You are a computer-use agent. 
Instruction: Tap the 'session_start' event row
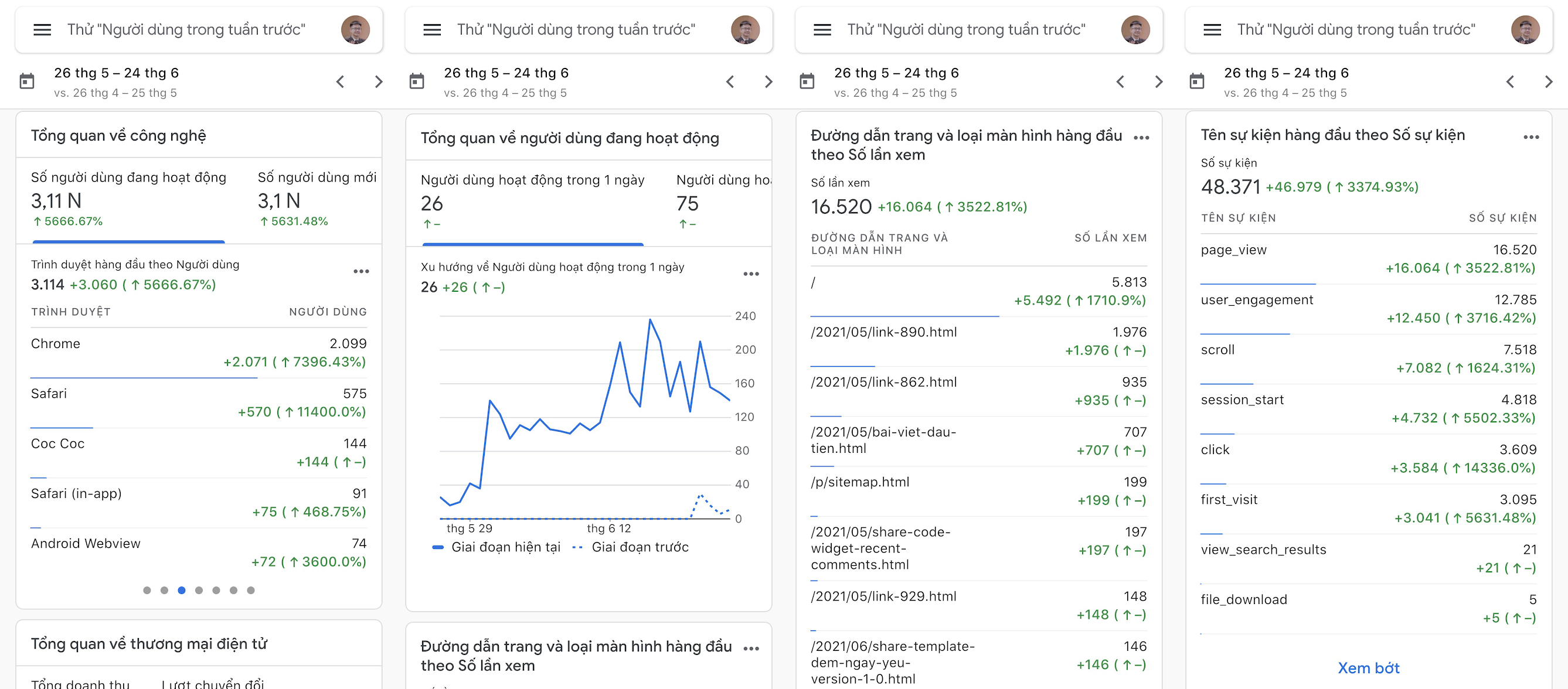(1368, 409)
